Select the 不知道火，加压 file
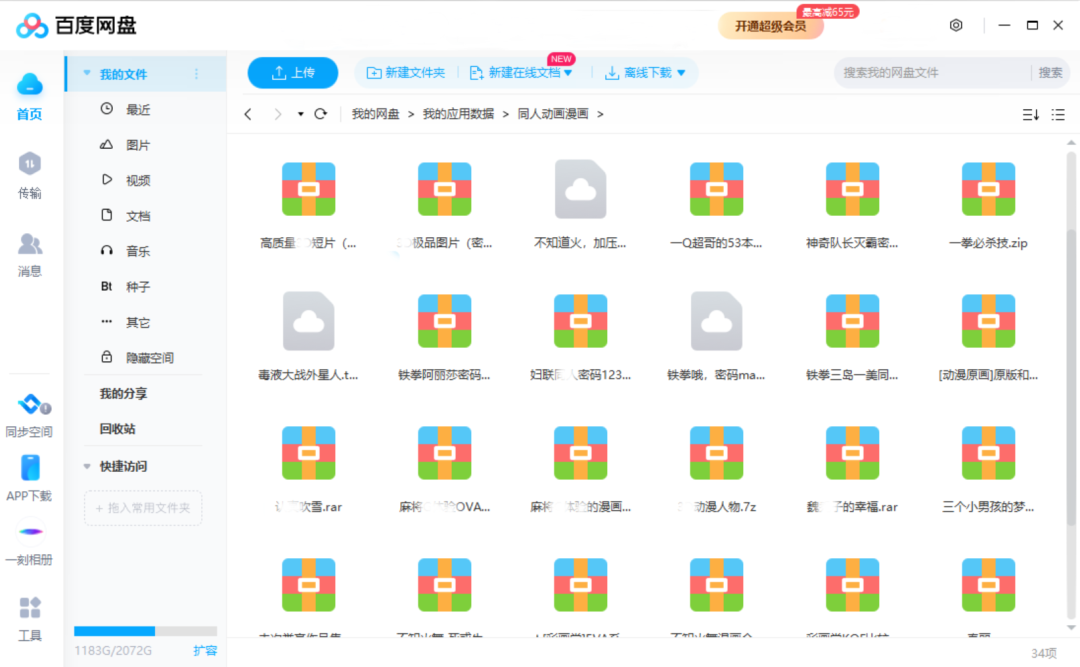The height and width of the screenshot is (667, 1080). [580, 205]
